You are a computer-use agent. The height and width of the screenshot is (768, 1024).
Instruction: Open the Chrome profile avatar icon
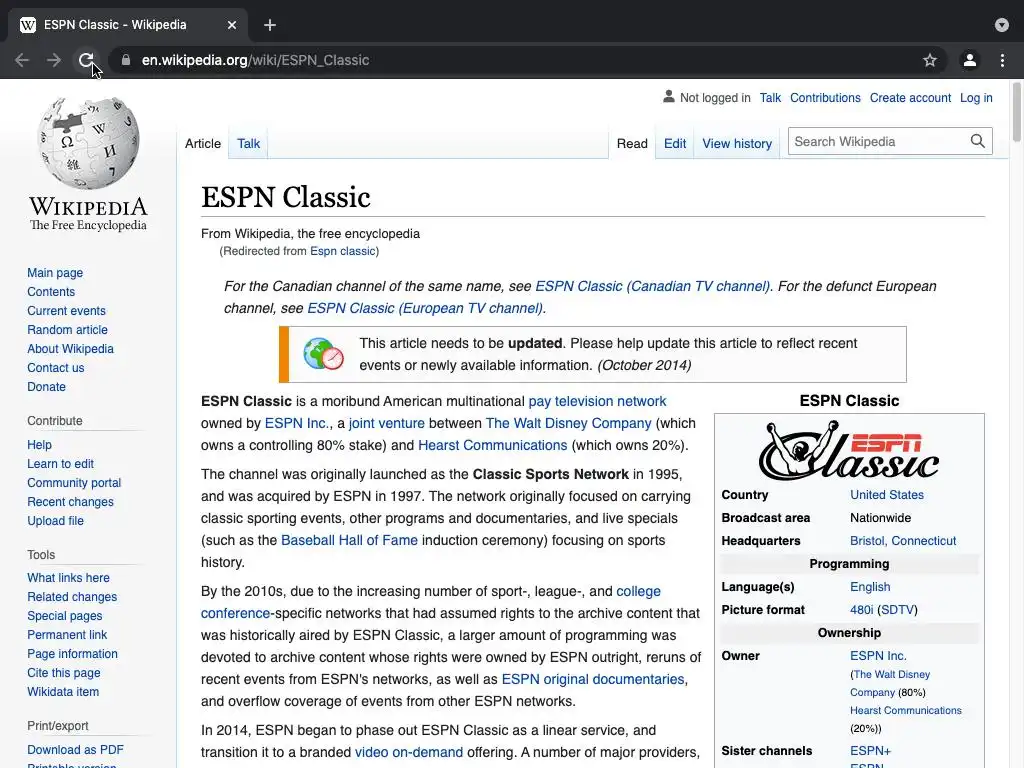(970, 60)
